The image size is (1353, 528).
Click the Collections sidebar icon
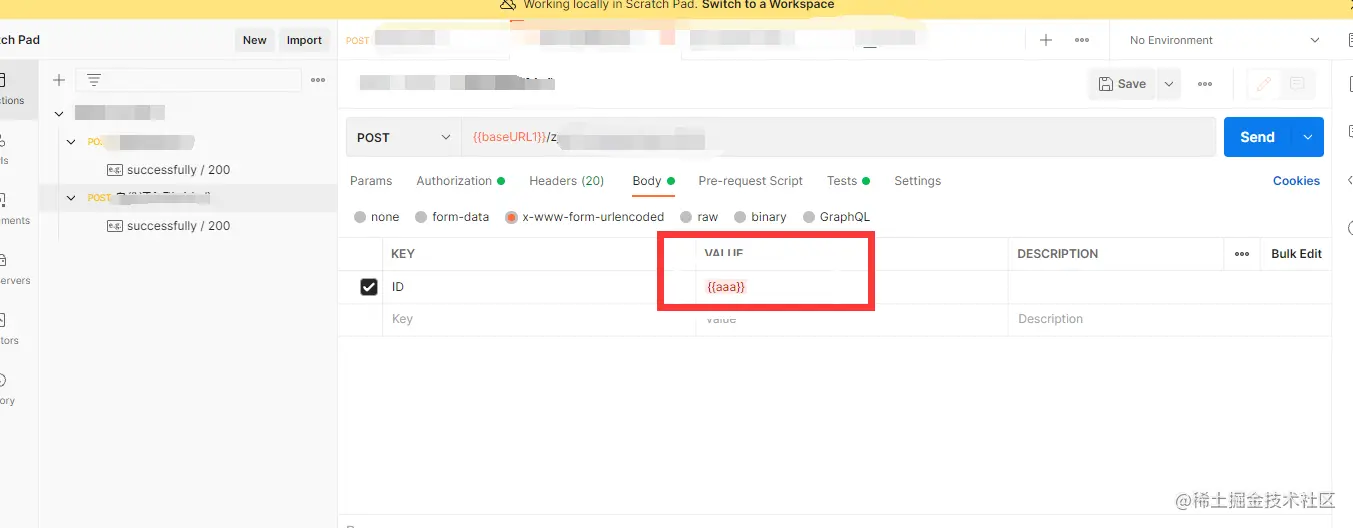[x=10, y=88]
